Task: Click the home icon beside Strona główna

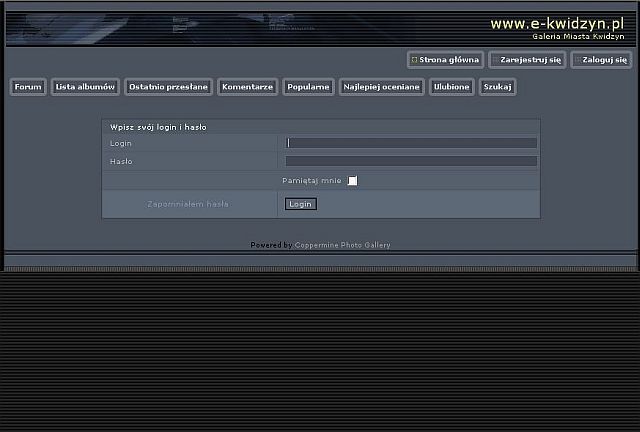Action: coord(415,60)
